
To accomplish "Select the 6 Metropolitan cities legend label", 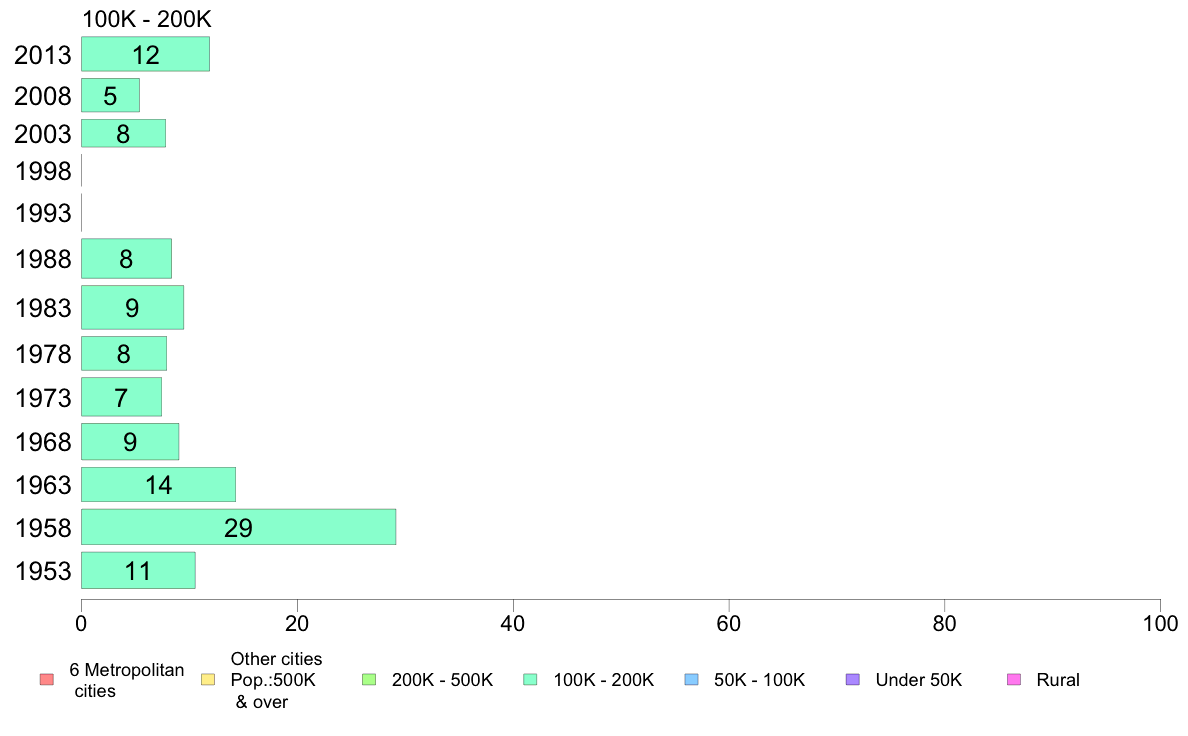I will [127, 681].
